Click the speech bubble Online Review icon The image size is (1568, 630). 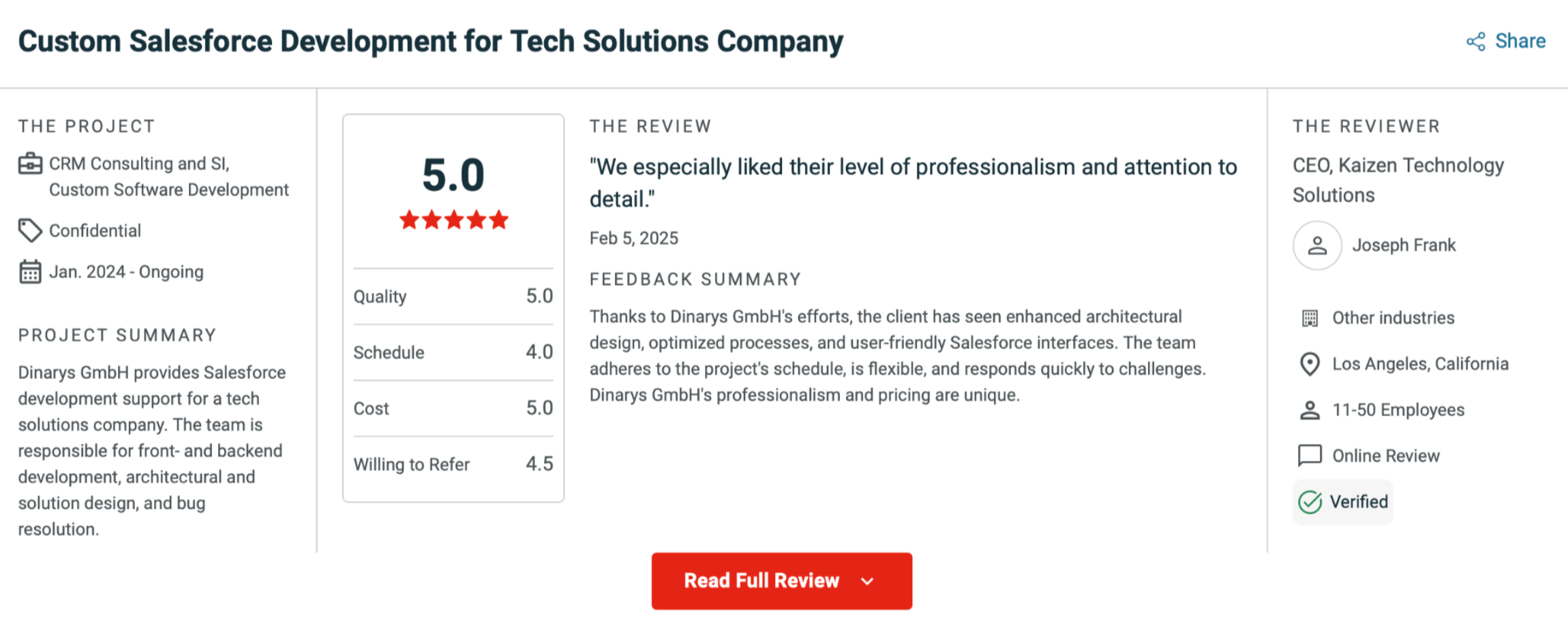pyautogui.click(x=1310, y=455)
